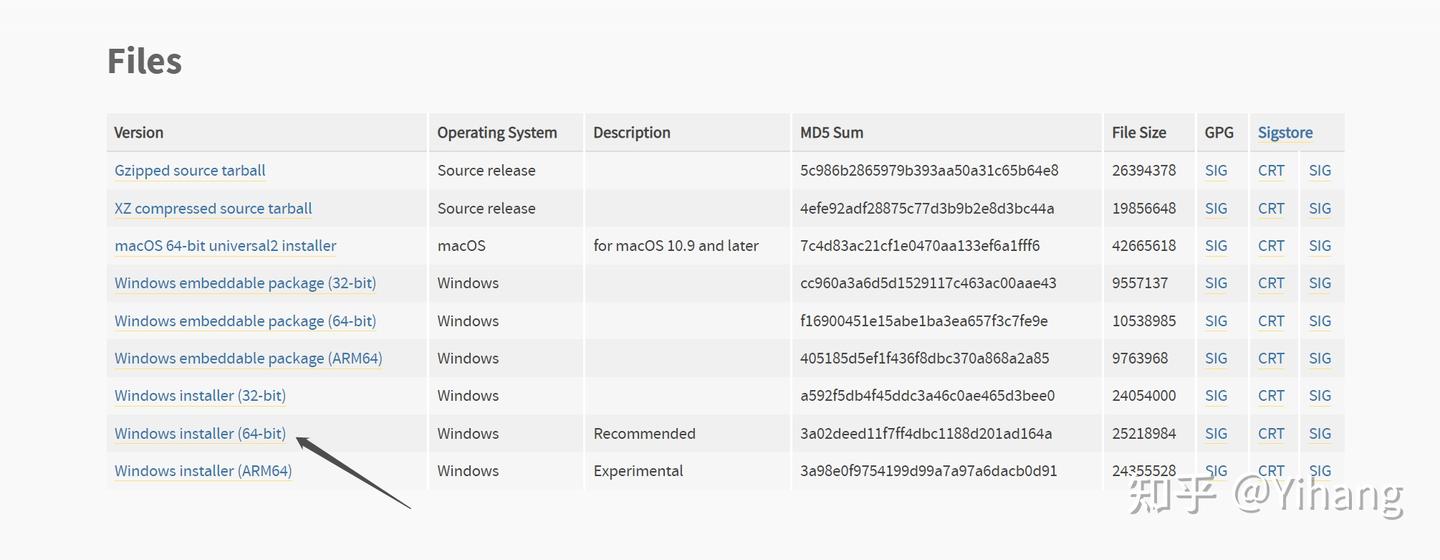Click the Windows installer (64-bit) link

(x=200, y=434)
